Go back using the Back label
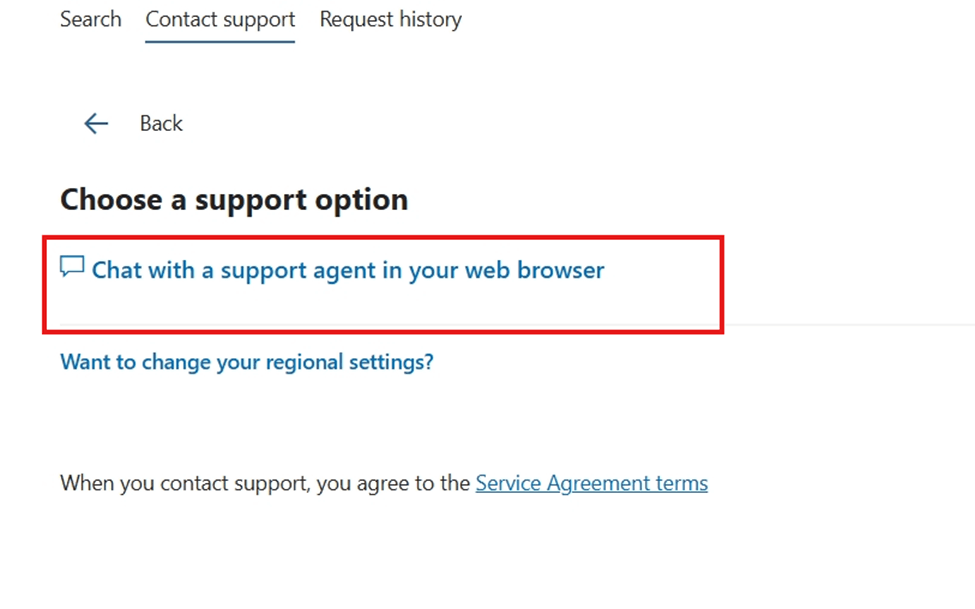 point(160,123)
